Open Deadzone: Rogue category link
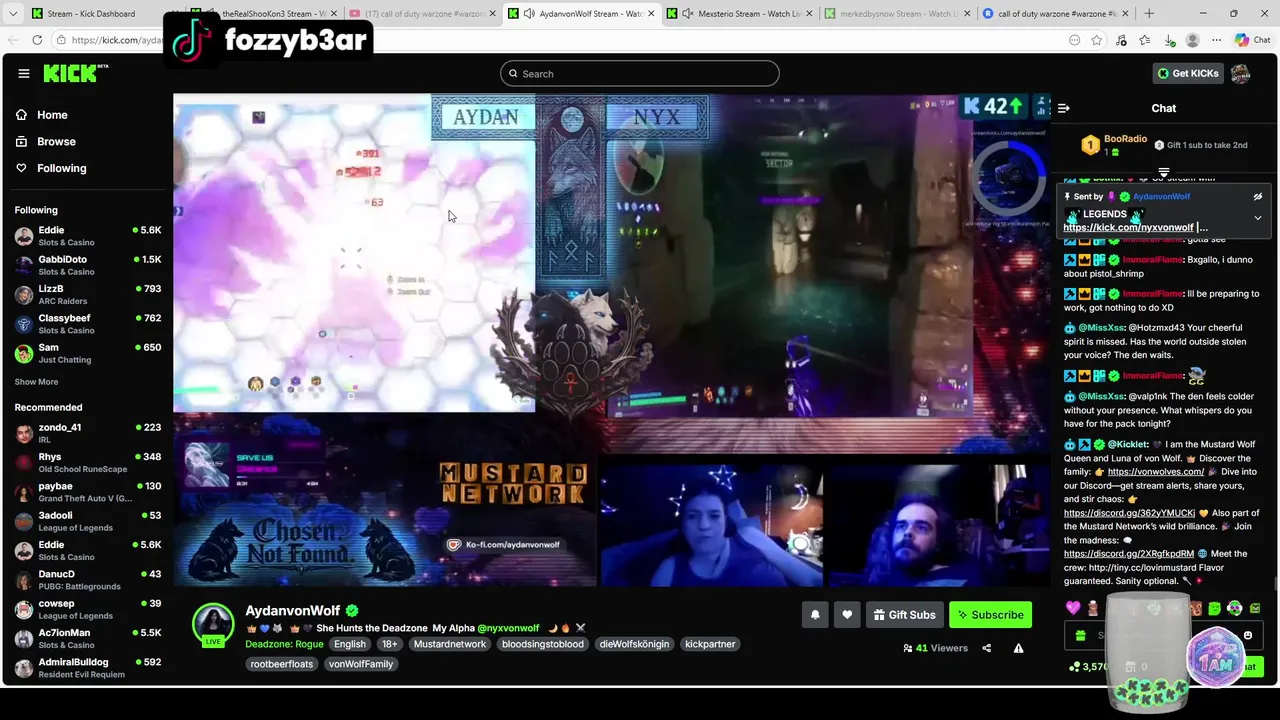This screenshot has height=720, width=1280. (x=284, y=644)
